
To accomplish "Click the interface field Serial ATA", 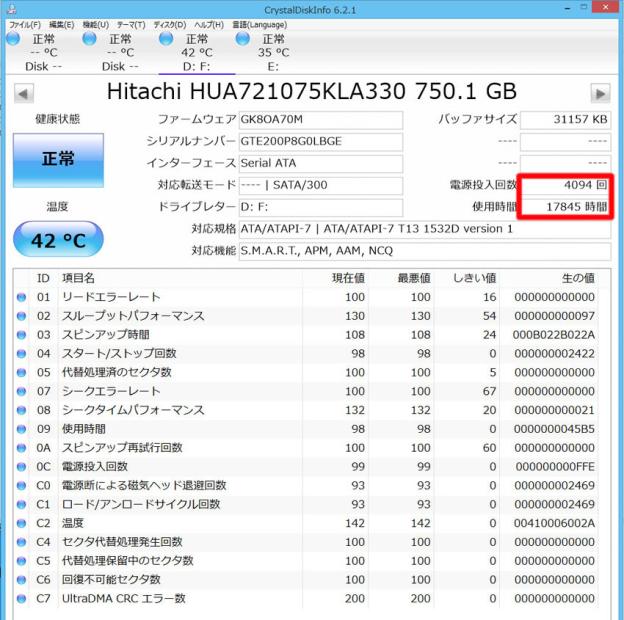I will 320,163.
